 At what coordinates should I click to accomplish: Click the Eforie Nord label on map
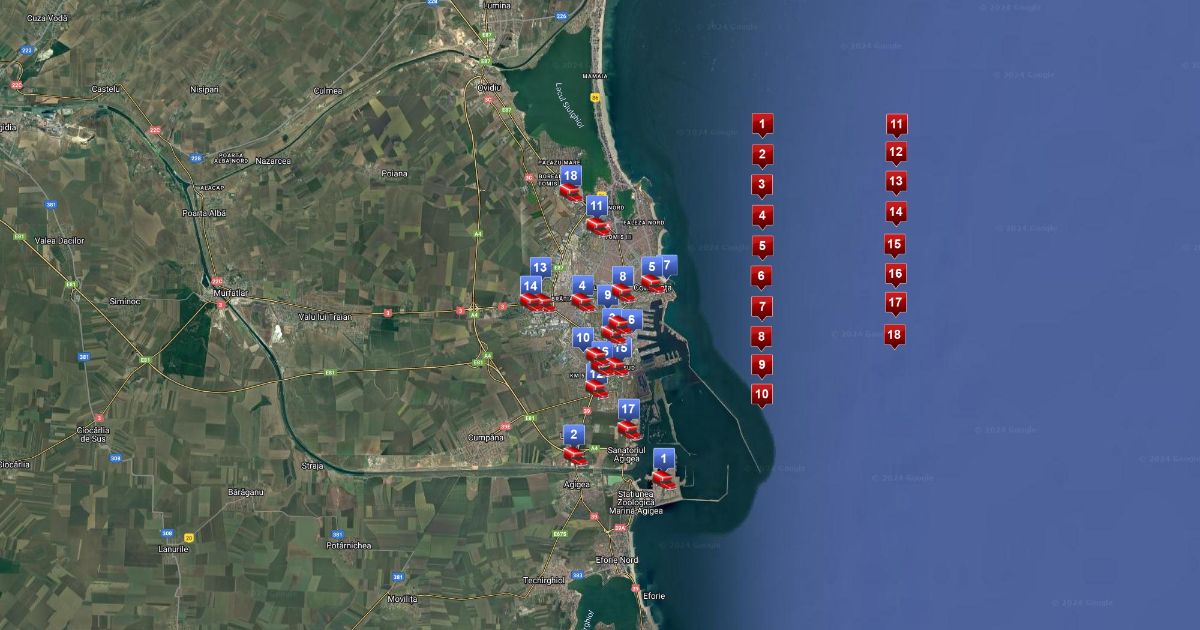pyautogui.click(x=616, y=560)
